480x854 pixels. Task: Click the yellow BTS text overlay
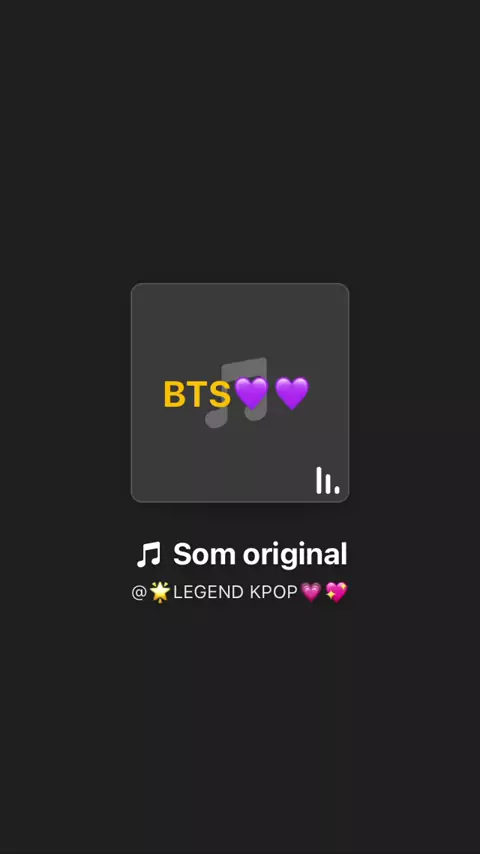(197, 394)
